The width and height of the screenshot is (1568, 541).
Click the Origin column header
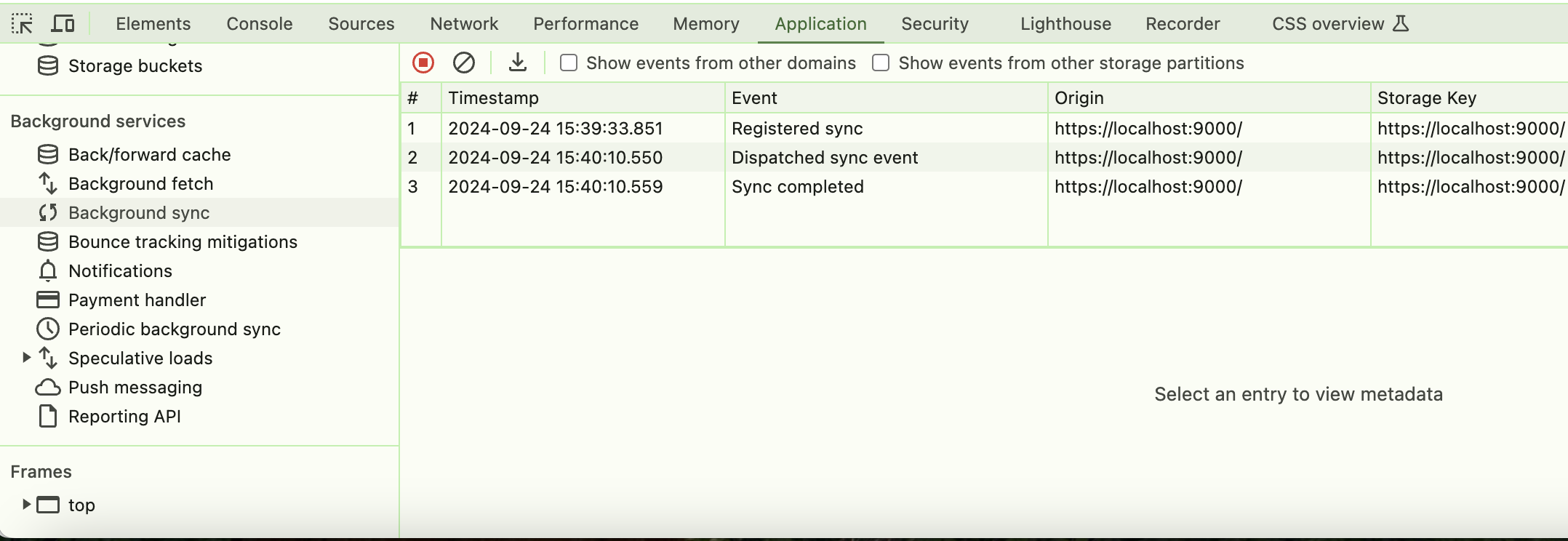point(1209,98)
